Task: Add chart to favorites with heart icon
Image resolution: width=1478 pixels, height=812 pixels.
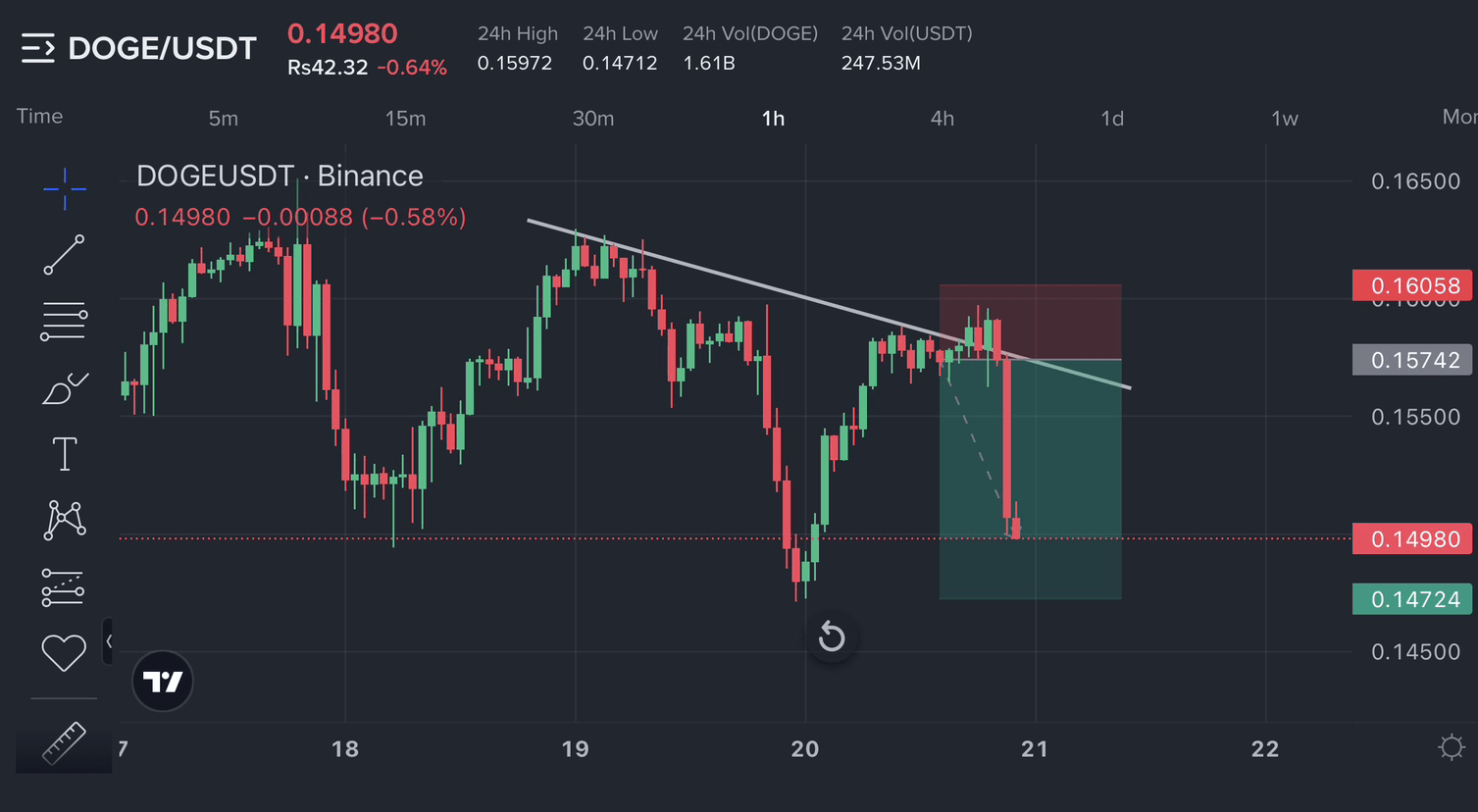Action: 64,652
